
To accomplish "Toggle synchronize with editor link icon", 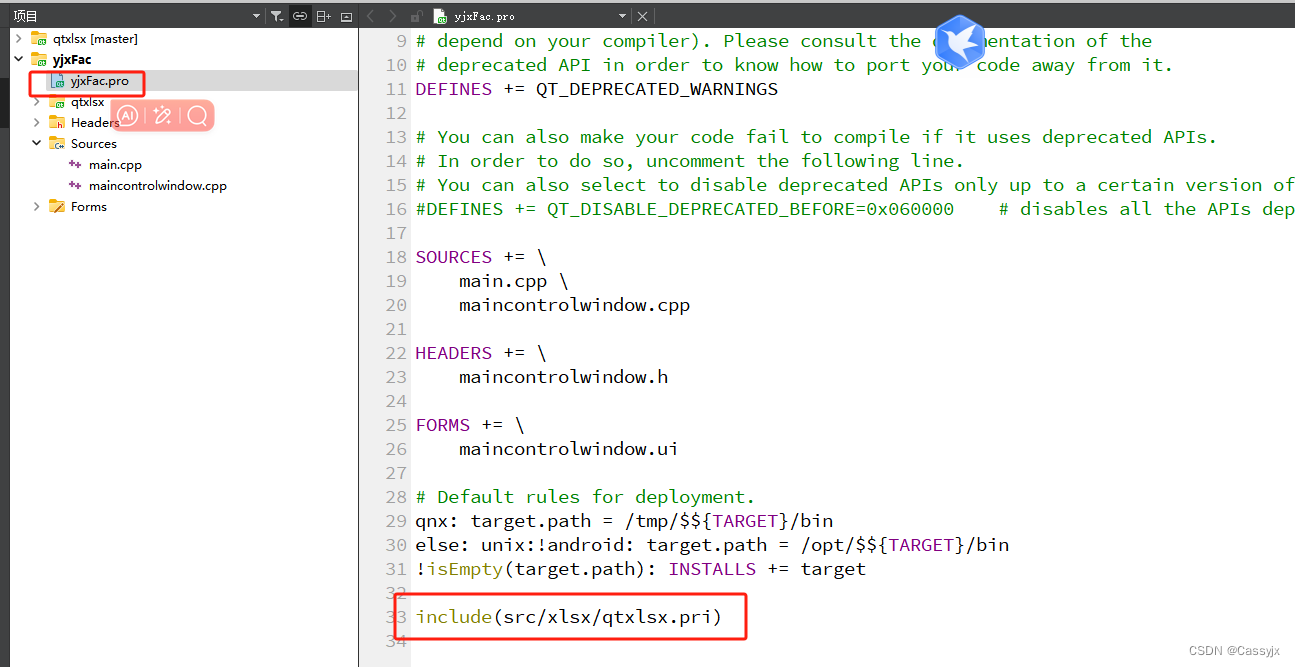I will click(x=299, y=16).
